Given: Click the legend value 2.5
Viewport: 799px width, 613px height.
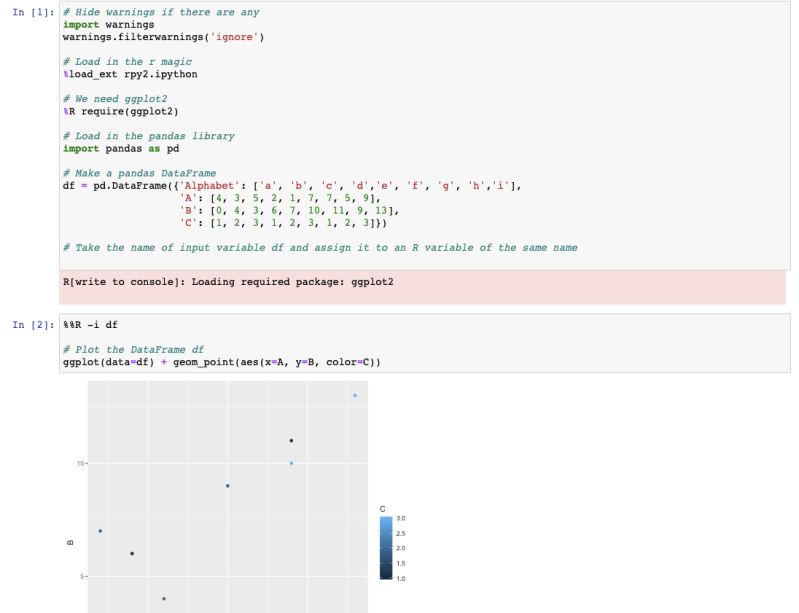Looking at the screenshot, I should click(401, 534).
